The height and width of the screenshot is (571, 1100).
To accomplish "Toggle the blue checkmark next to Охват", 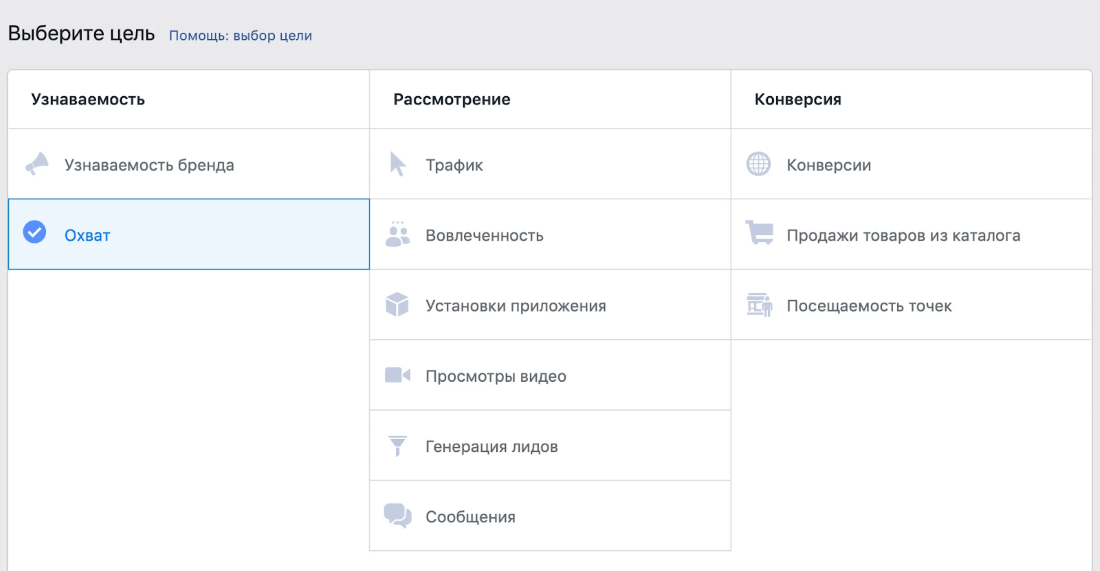I will (34, 232).
